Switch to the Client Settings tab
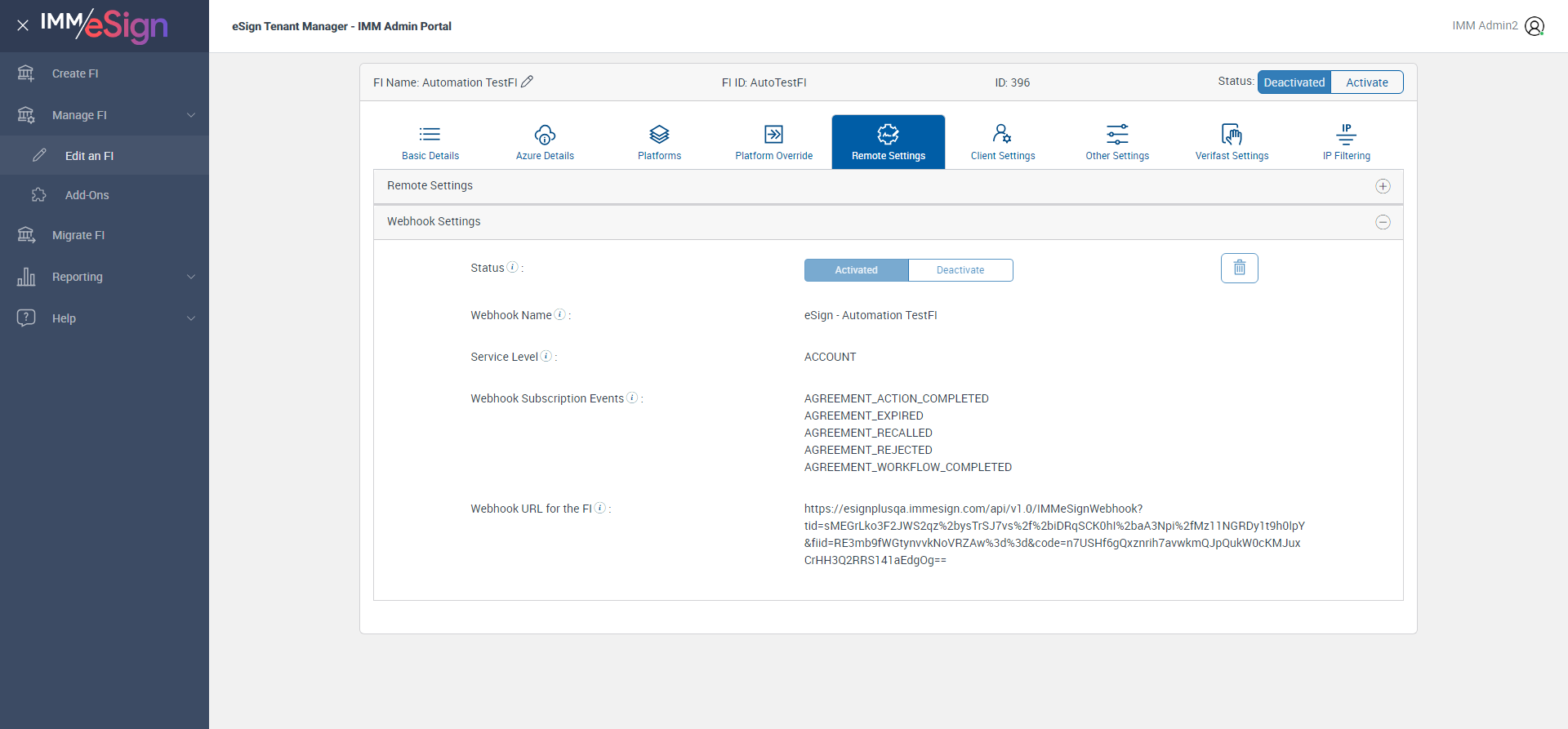Screen dimensions: 1568x729 pos(1003,142)
